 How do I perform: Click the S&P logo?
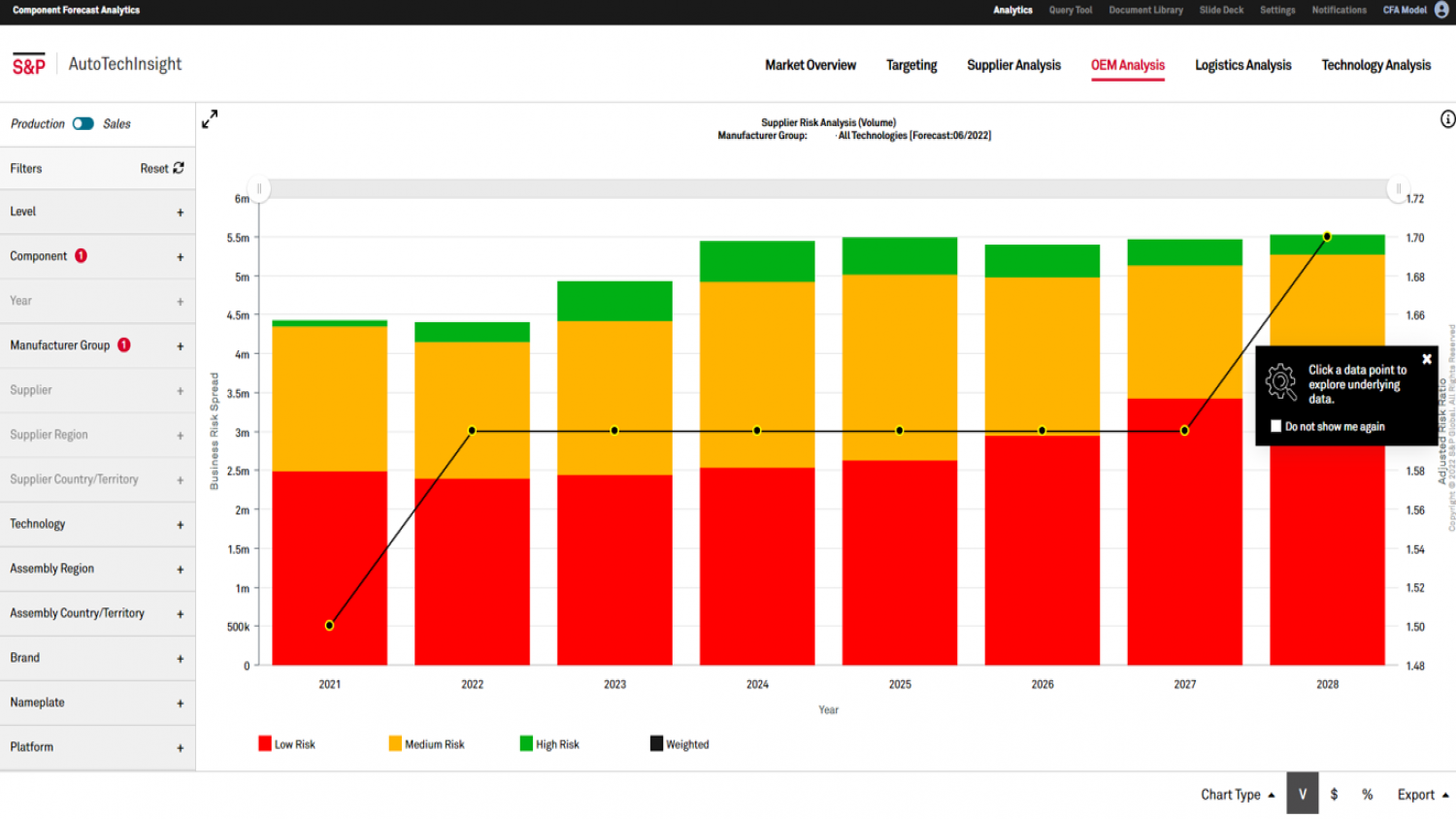pos(29,65)
